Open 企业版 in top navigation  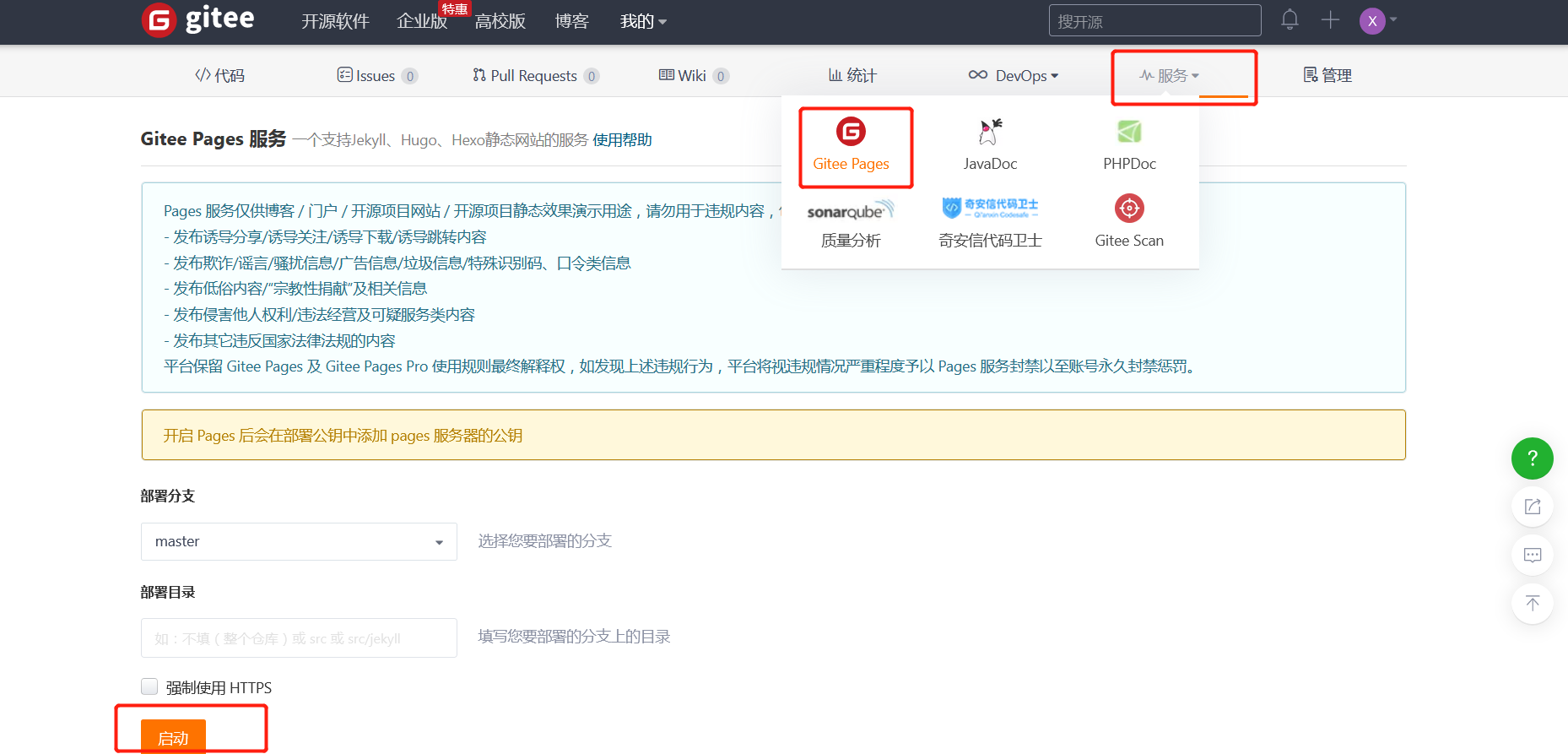click(x=422, y=21)
